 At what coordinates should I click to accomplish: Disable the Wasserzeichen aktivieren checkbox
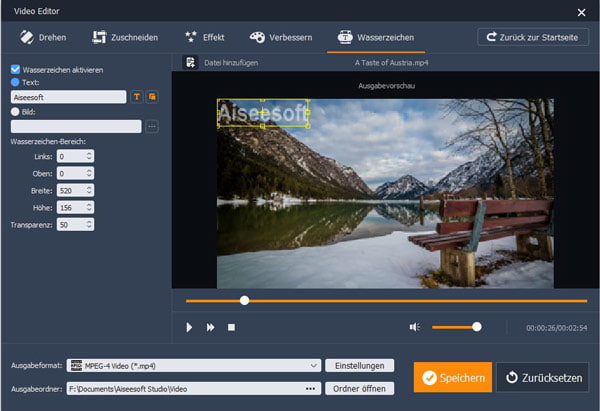pos(15,70)
